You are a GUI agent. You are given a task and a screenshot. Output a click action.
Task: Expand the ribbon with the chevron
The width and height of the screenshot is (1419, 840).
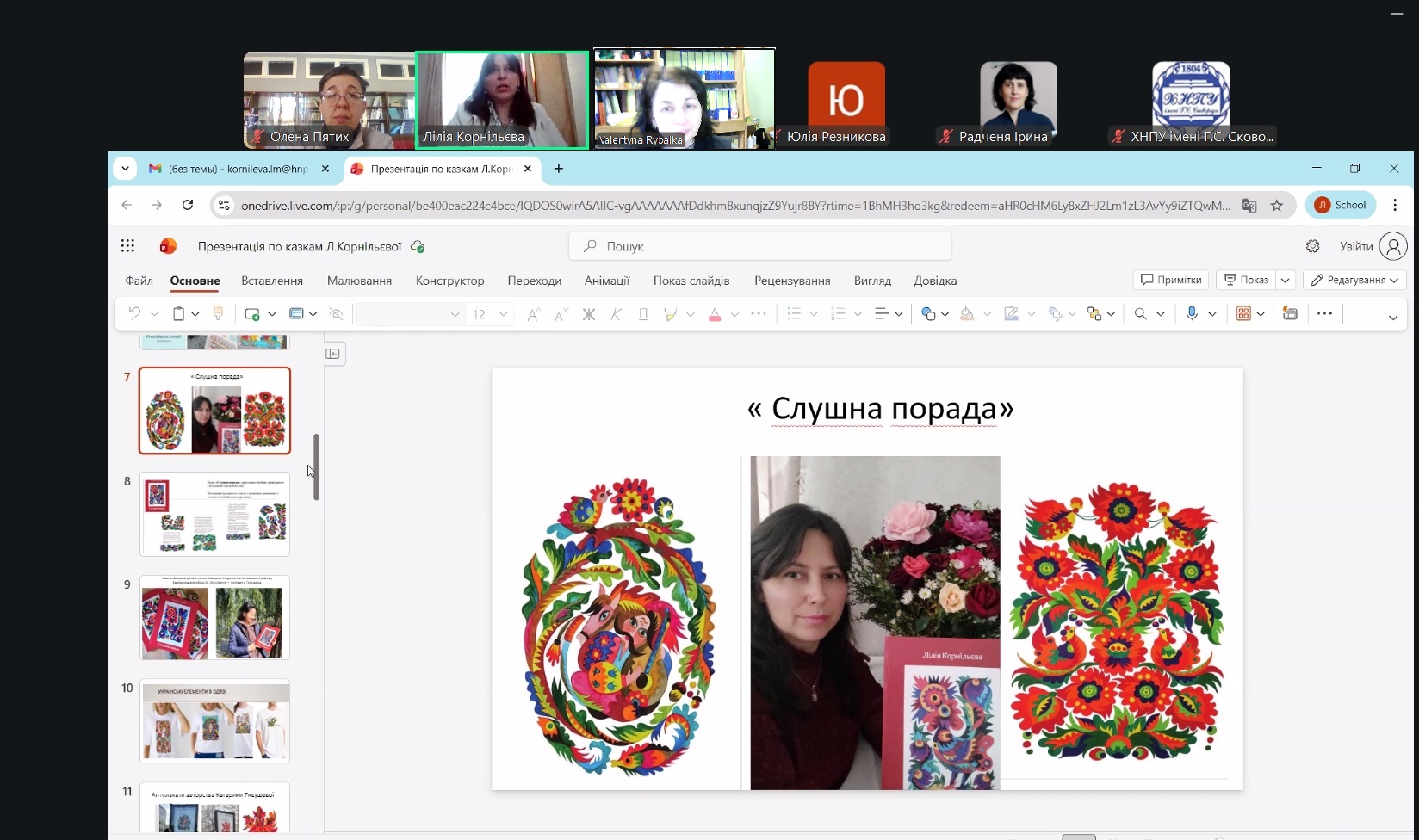pos(1392,318)
